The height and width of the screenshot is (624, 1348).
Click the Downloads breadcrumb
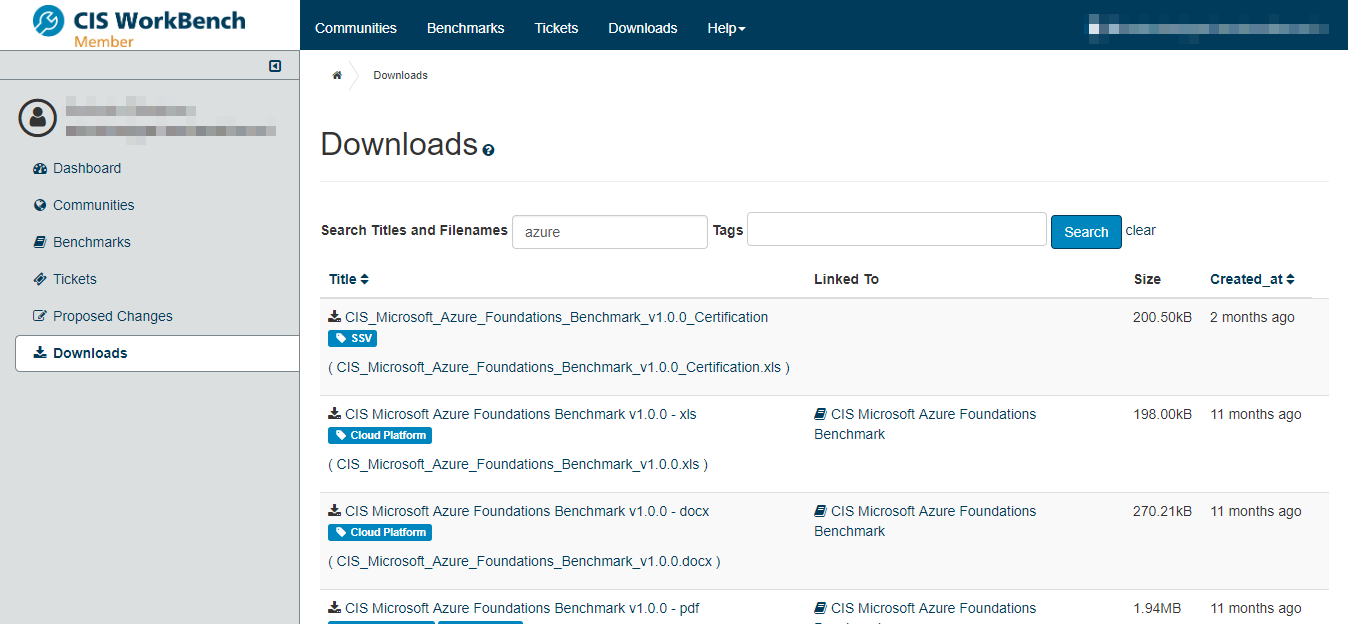pyautogui.click(x=400, y=75)
